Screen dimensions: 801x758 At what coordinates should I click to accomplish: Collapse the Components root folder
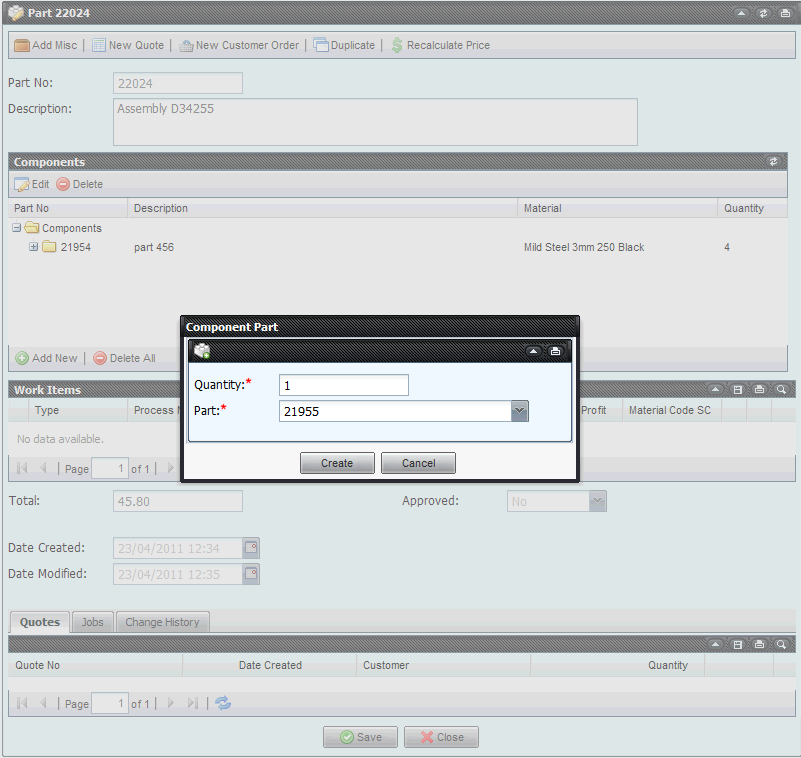(17, 228)
